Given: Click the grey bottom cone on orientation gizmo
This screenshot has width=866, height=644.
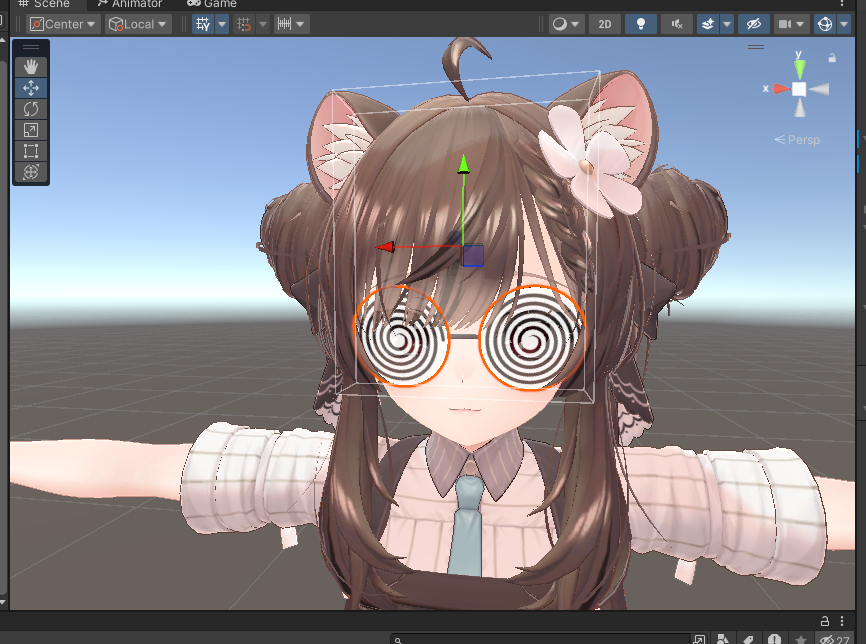Looking at the screenshot, I should tap(799, 108).
